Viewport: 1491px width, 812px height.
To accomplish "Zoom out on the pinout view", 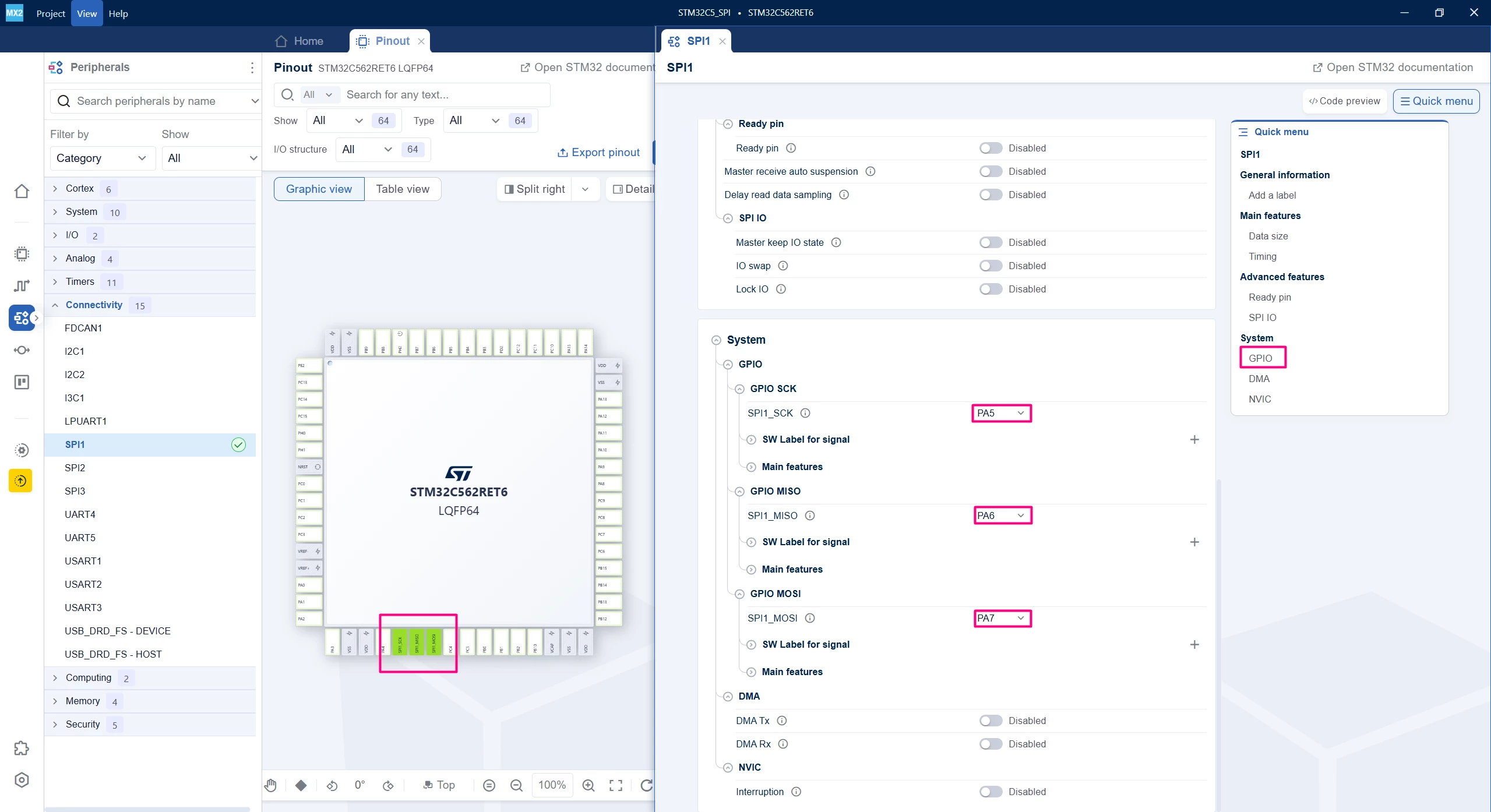I will point(516,785).
